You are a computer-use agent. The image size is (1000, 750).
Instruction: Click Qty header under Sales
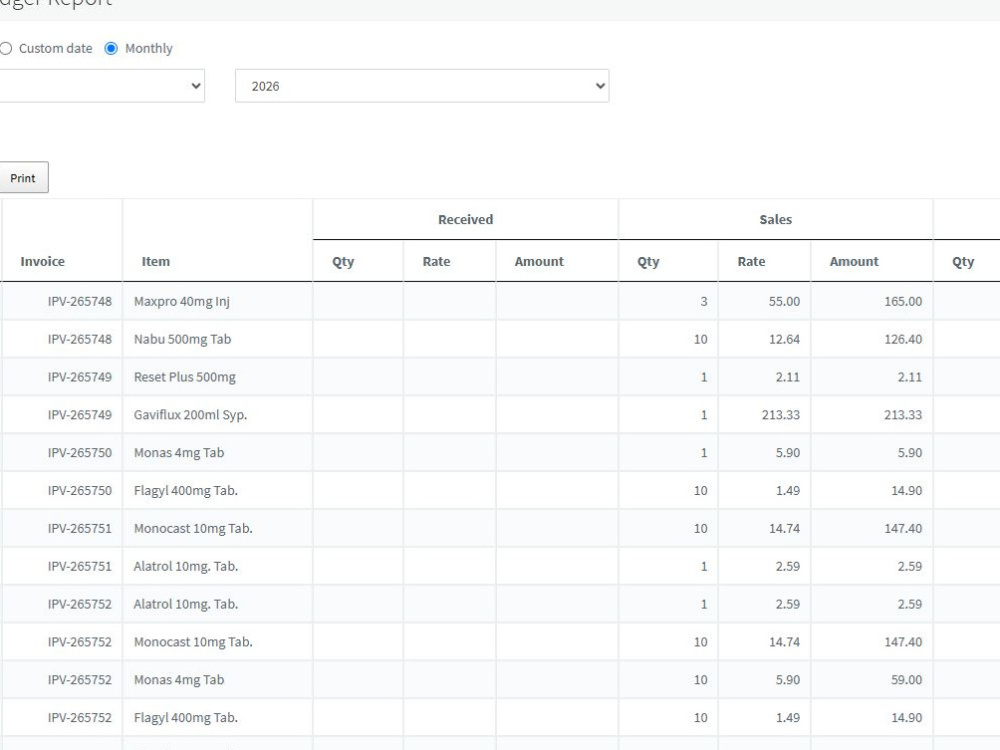648,261
